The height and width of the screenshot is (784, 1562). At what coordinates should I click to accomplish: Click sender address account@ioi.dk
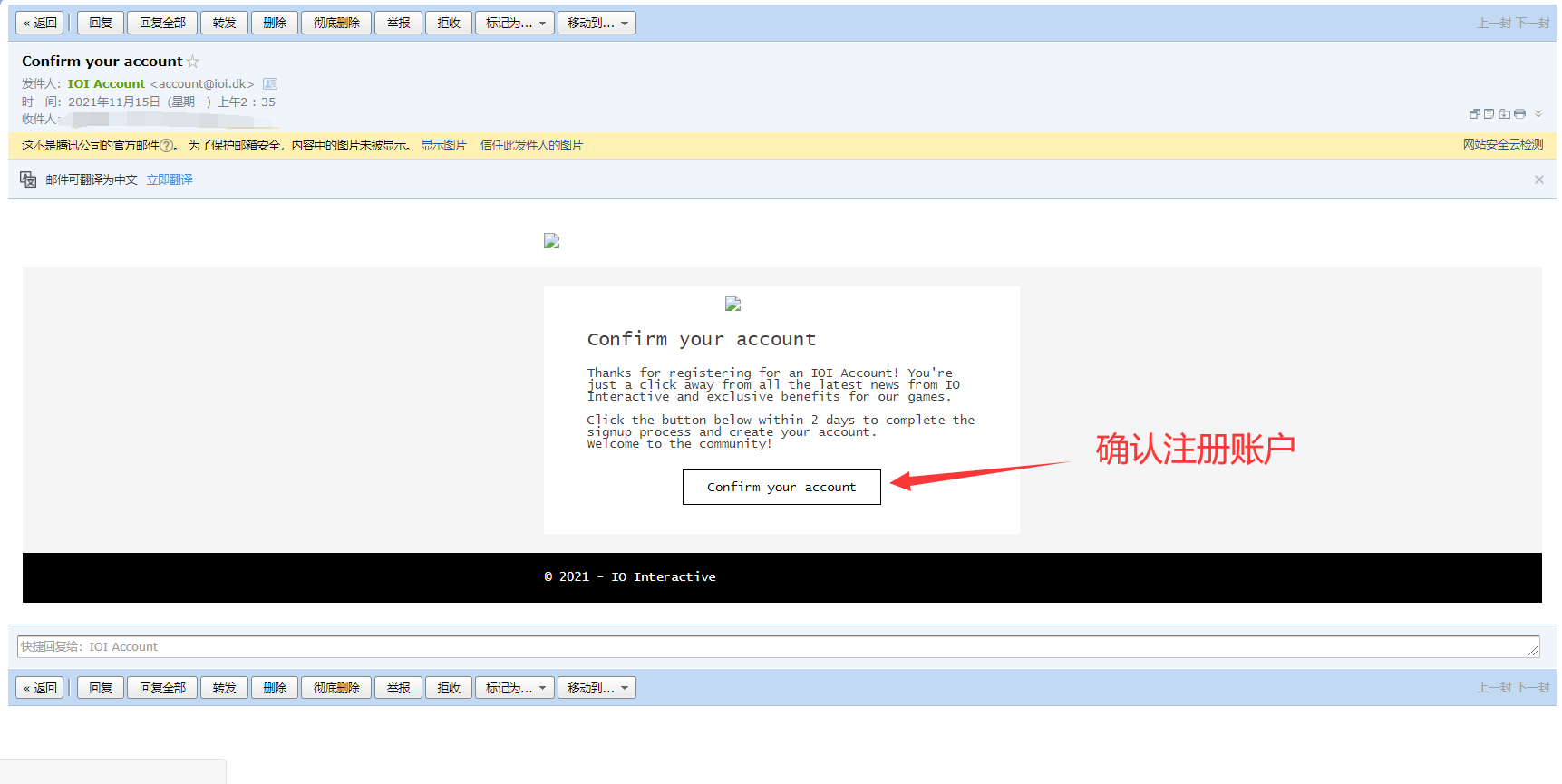202,83
